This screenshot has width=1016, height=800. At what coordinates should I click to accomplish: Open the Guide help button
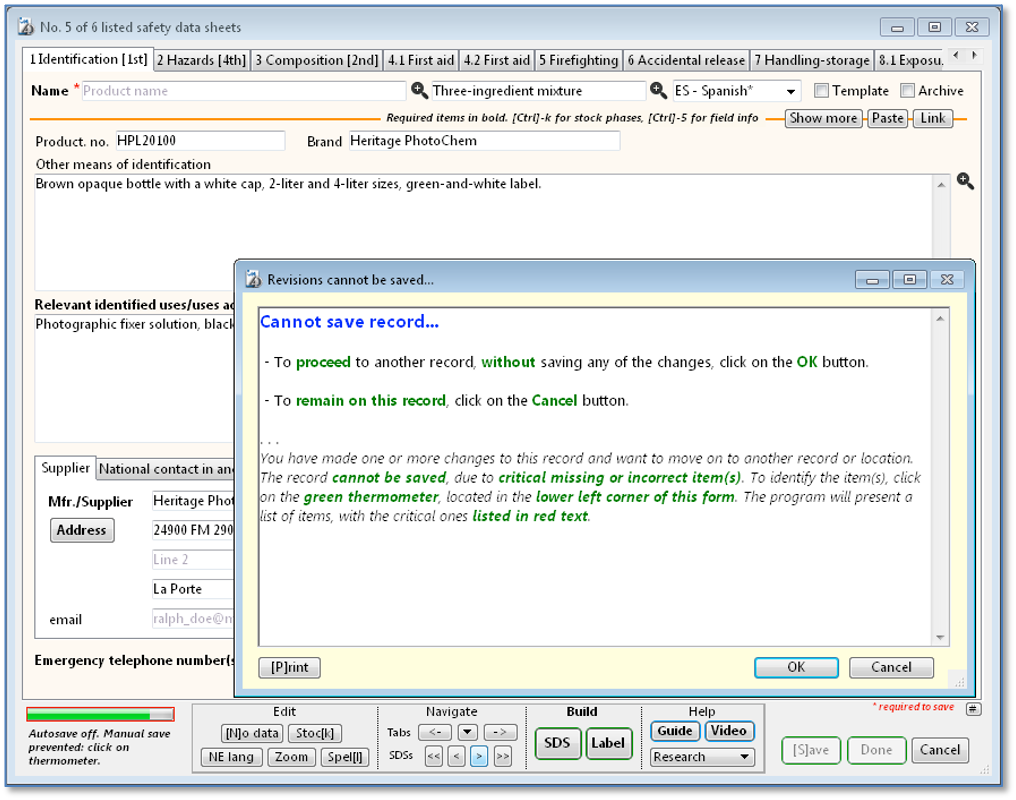675,731
